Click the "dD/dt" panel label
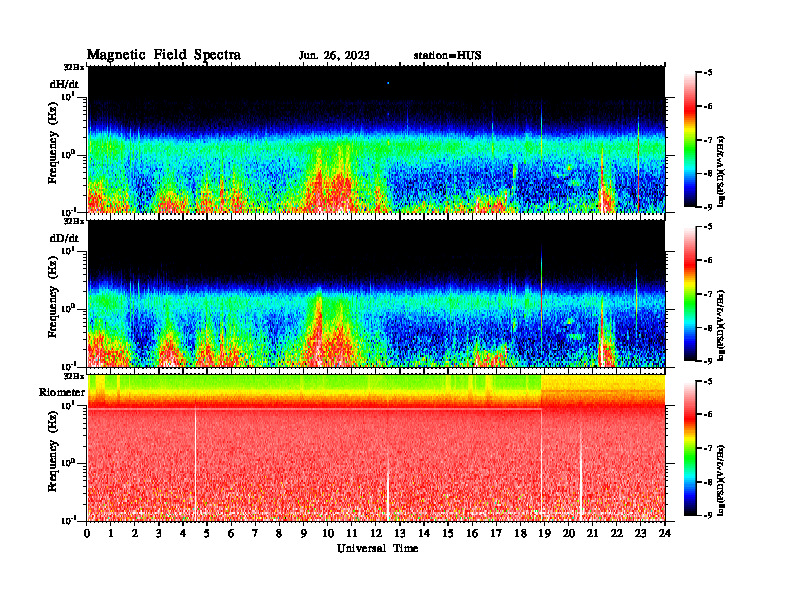Image resolution: width=792 pixels, height=612 pixels. tap(64, 238)
